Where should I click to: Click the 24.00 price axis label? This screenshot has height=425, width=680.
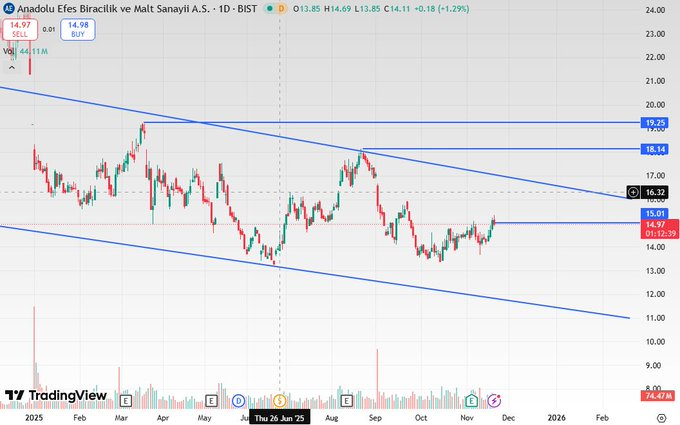(655, 10)
